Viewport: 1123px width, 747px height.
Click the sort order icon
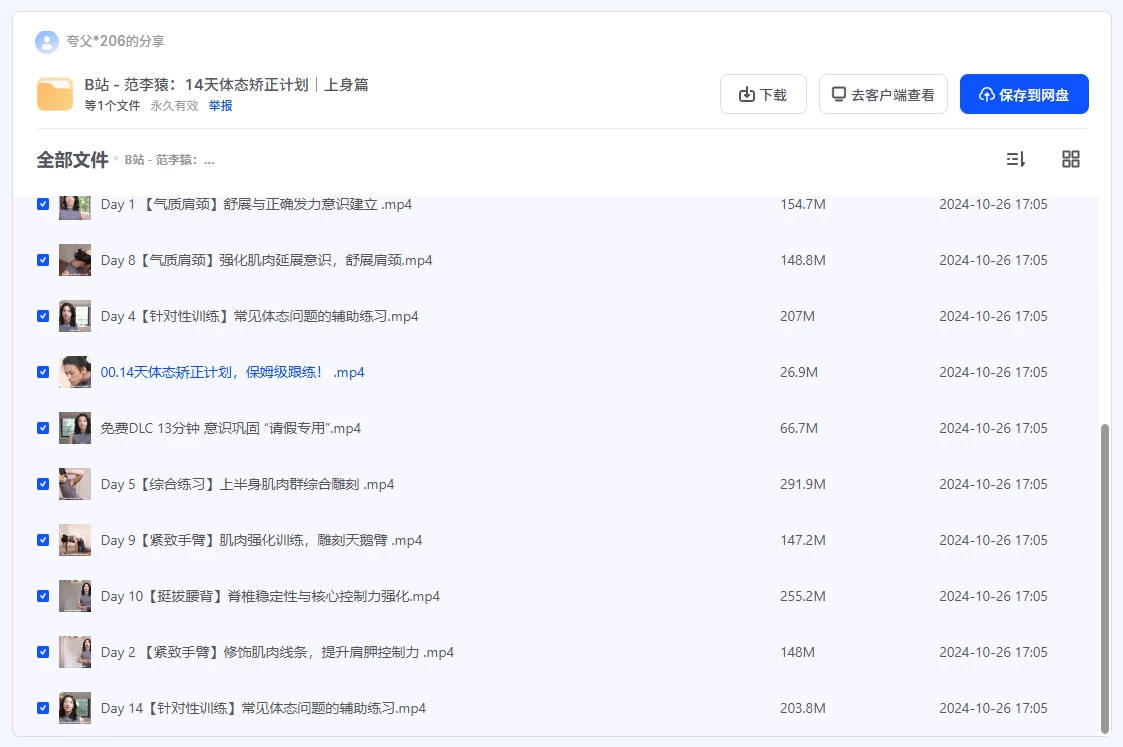(1015, 159)
